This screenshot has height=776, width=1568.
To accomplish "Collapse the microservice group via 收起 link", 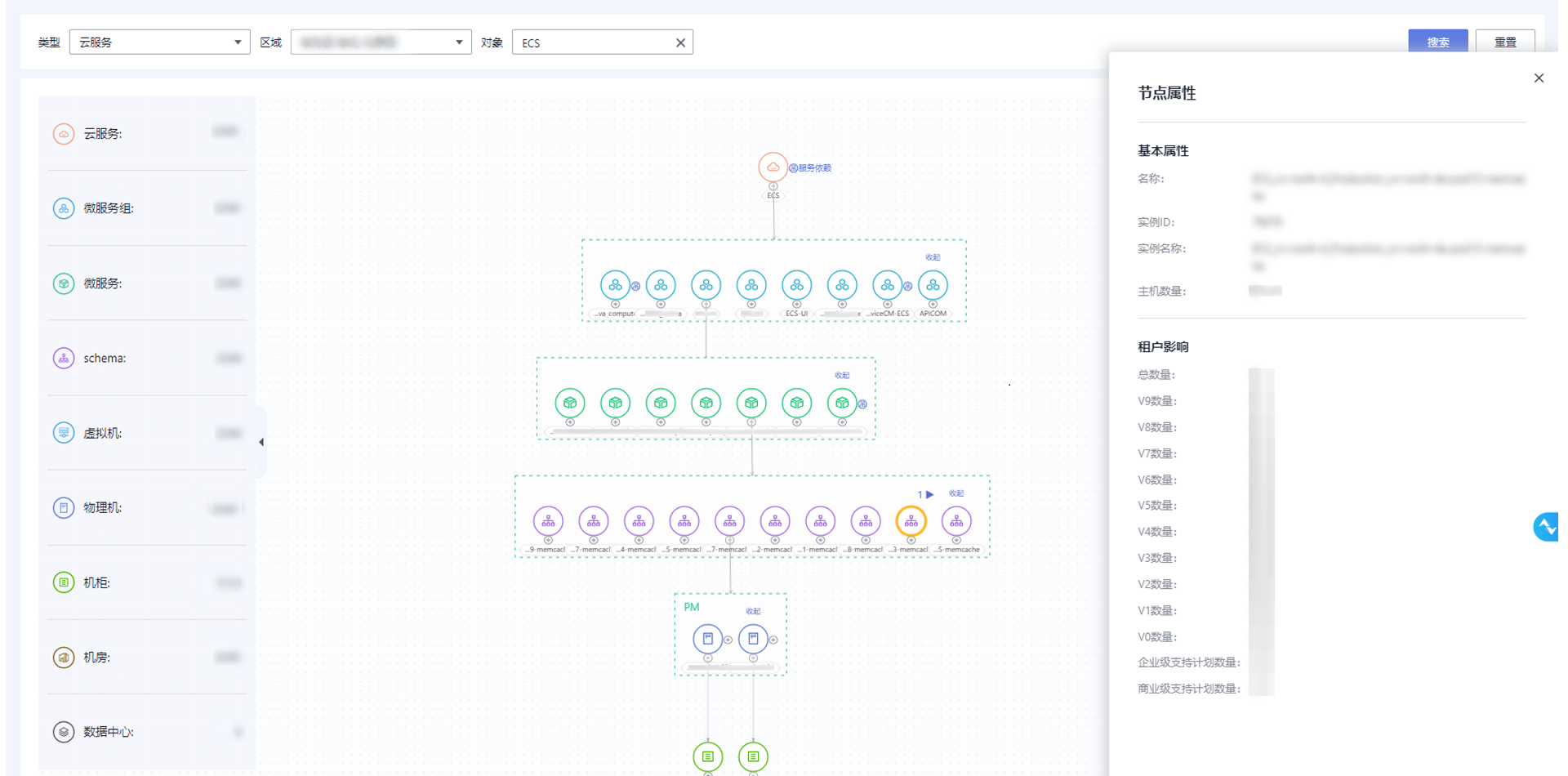I will 933,257.
